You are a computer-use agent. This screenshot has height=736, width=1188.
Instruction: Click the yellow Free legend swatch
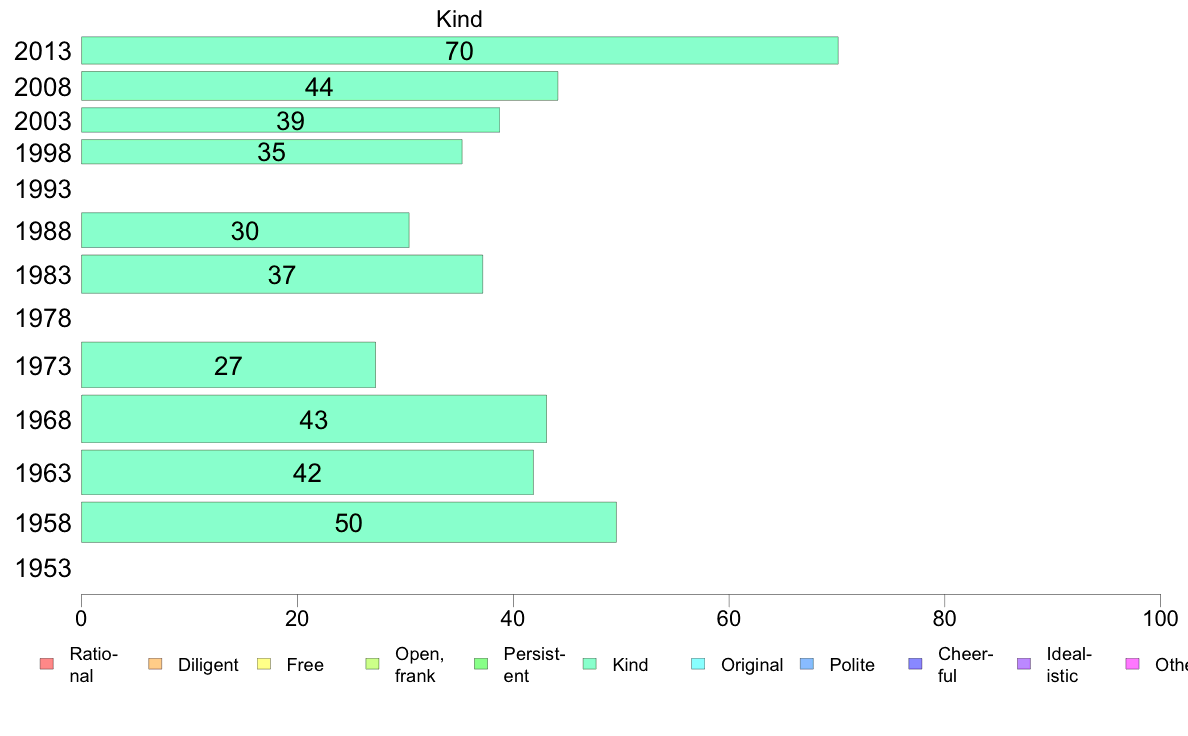click(264, 664)
